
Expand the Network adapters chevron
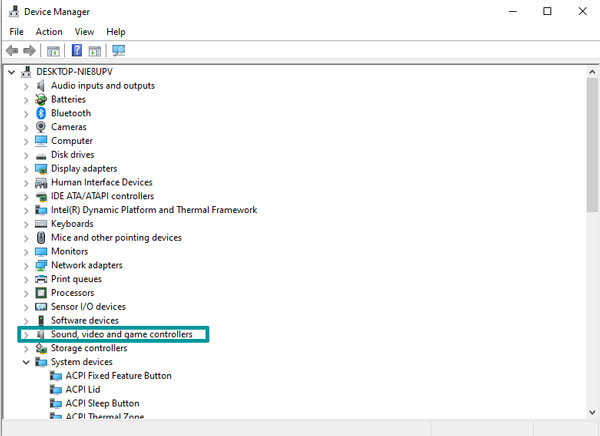(26, 266)
